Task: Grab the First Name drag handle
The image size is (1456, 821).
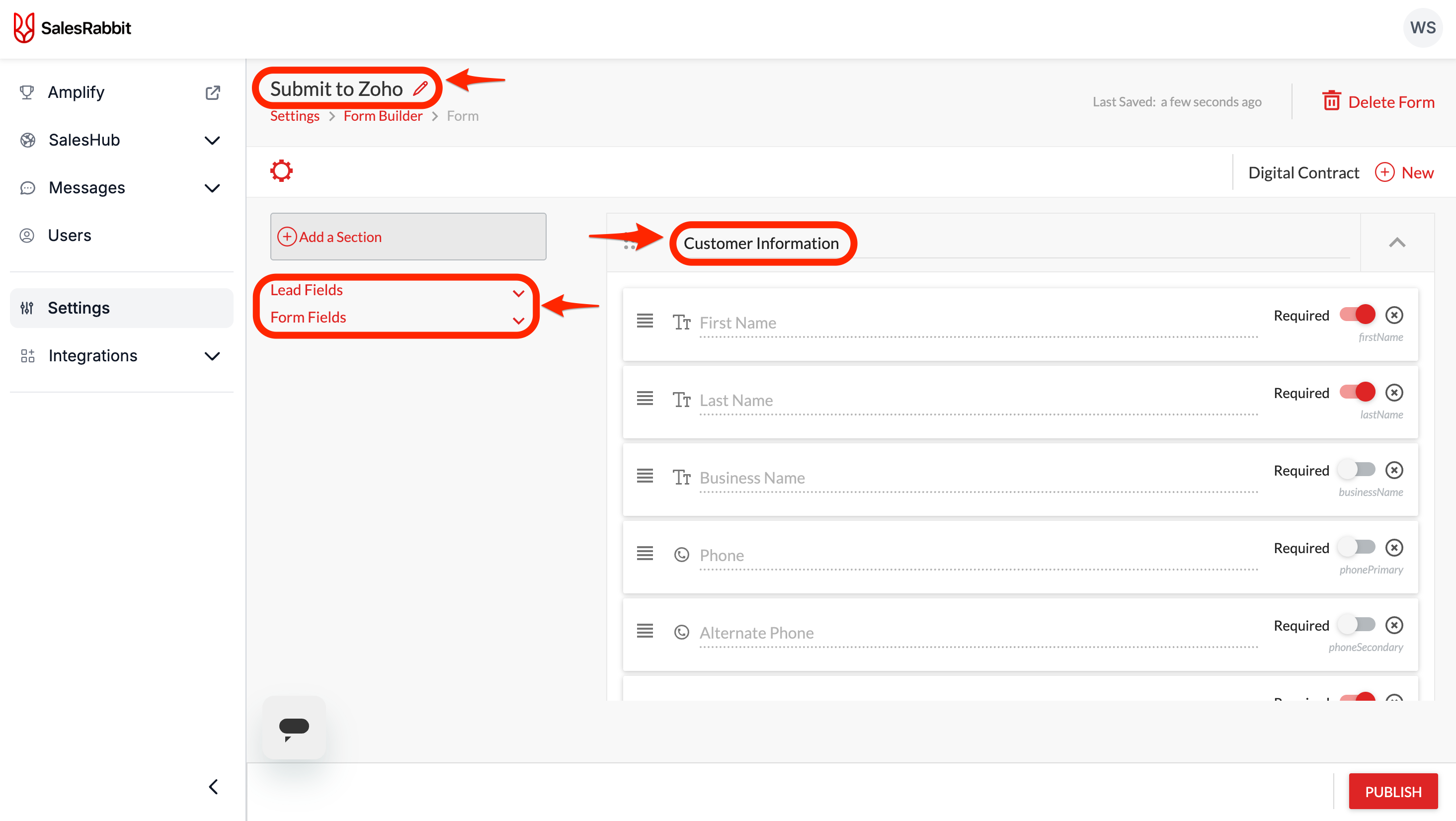Action: pyautogui.click(x=645, y=321)
